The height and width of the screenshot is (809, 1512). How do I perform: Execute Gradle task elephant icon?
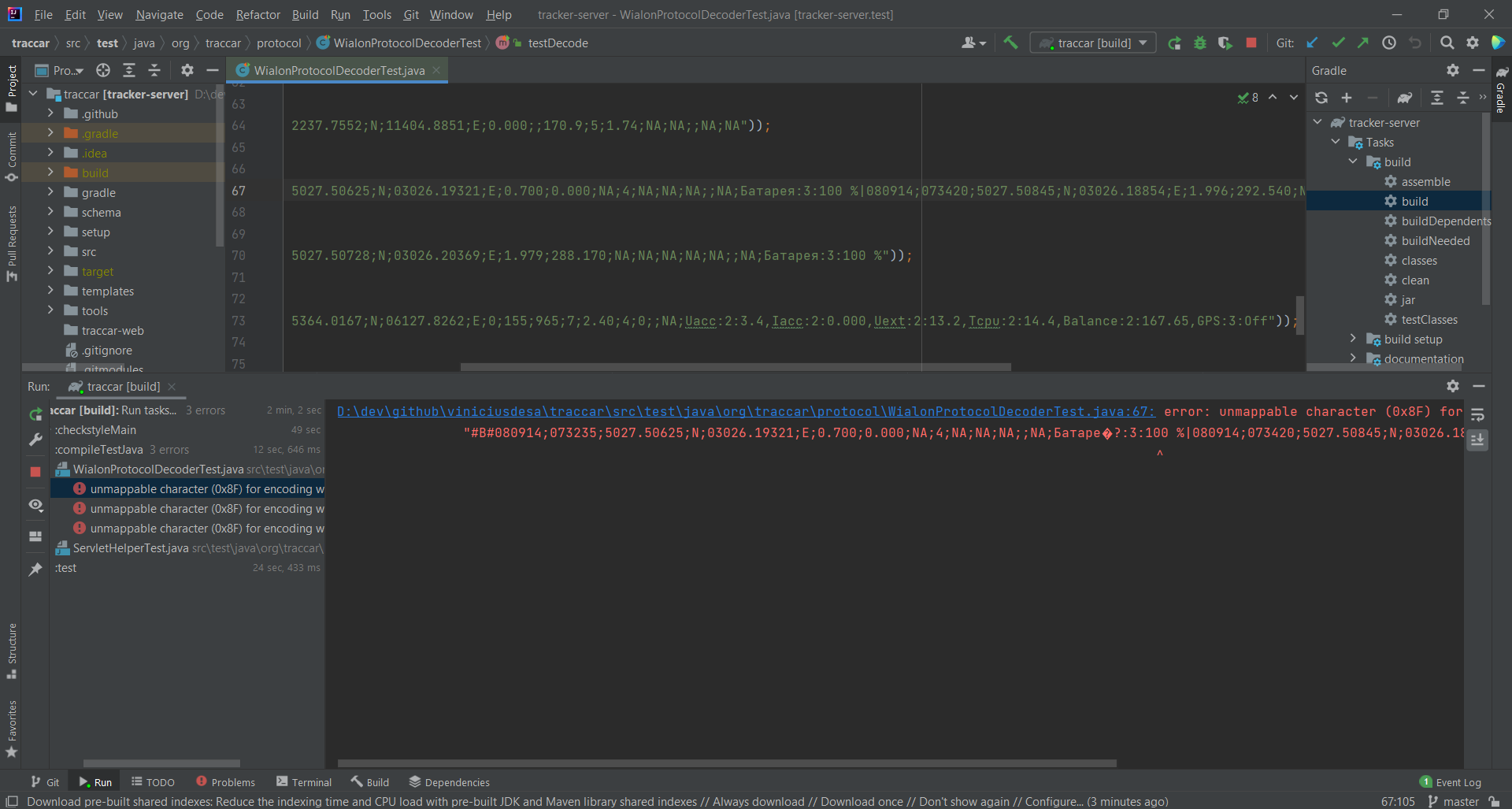pos(1404,98)
